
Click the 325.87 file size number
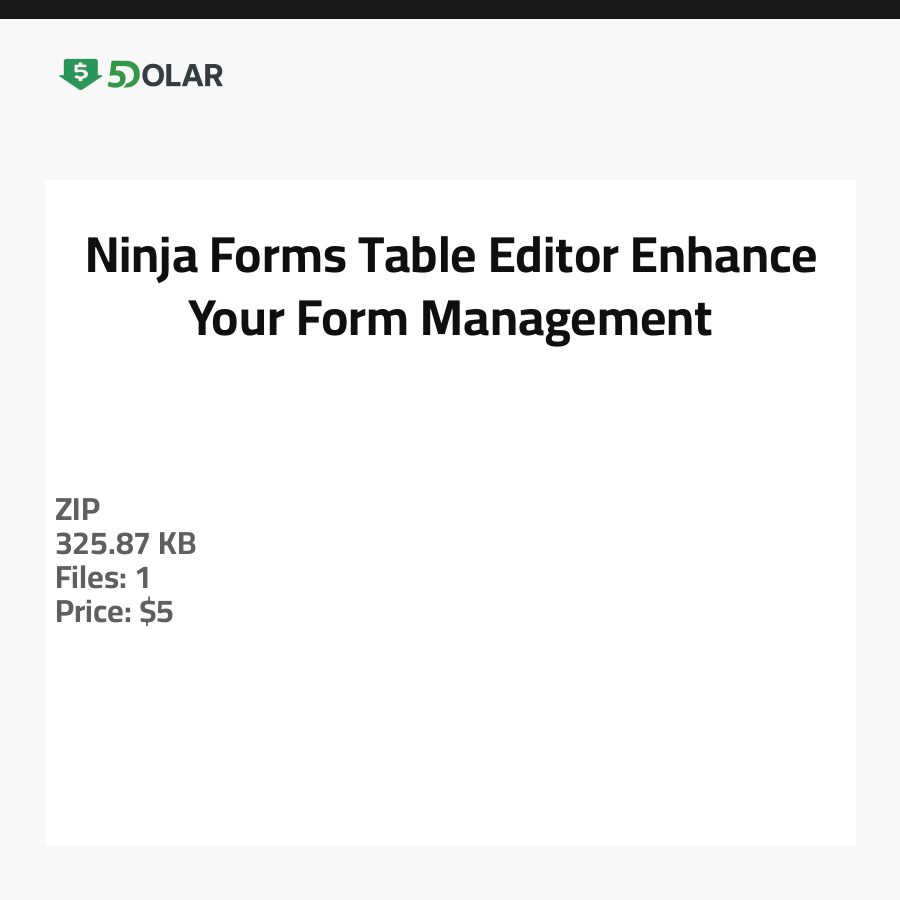[103, 544]
